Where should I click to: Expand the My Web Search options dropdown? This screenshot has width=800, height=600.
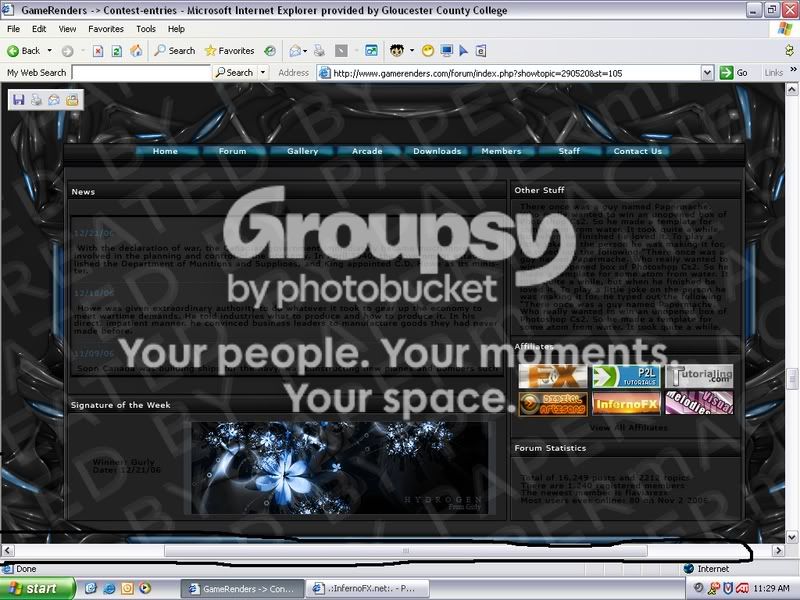pyautogui.click(x=263, y=72)
